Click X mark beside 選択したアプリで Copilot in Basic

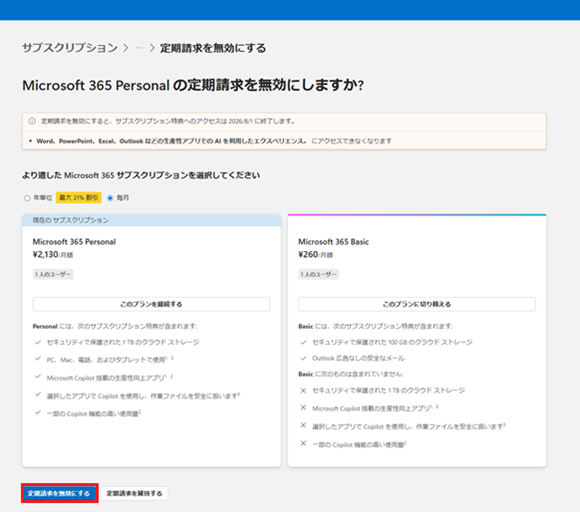(x=303, y=425)
